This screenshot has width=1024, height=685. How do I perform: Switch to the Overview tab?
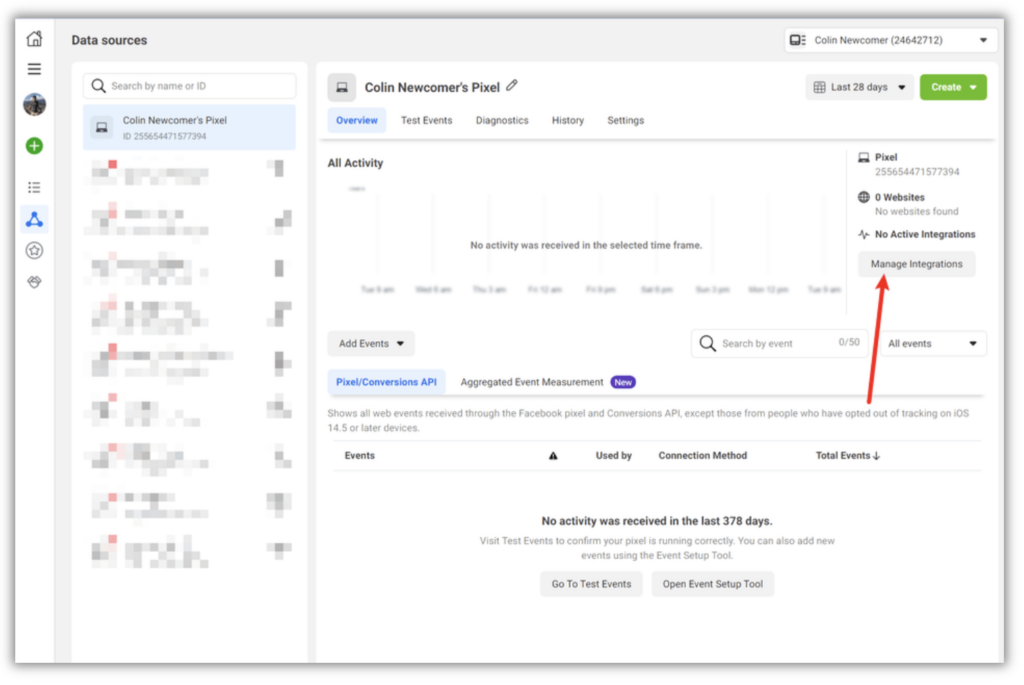coord(357,120)
